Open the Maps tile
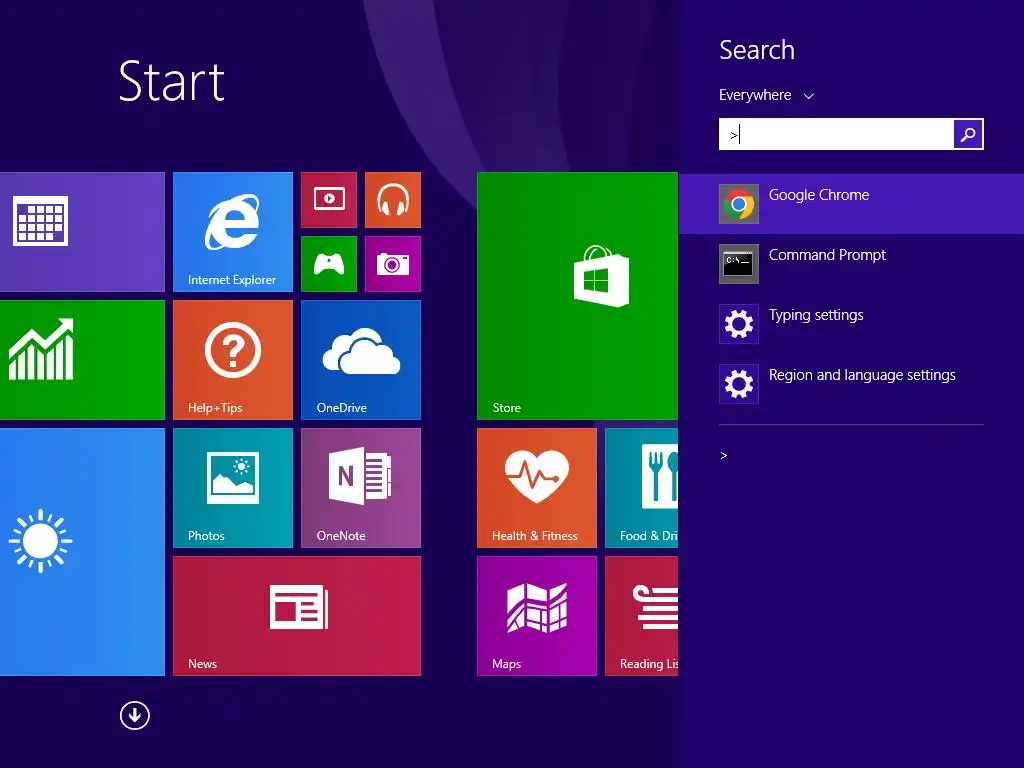 tap(537, 616)
